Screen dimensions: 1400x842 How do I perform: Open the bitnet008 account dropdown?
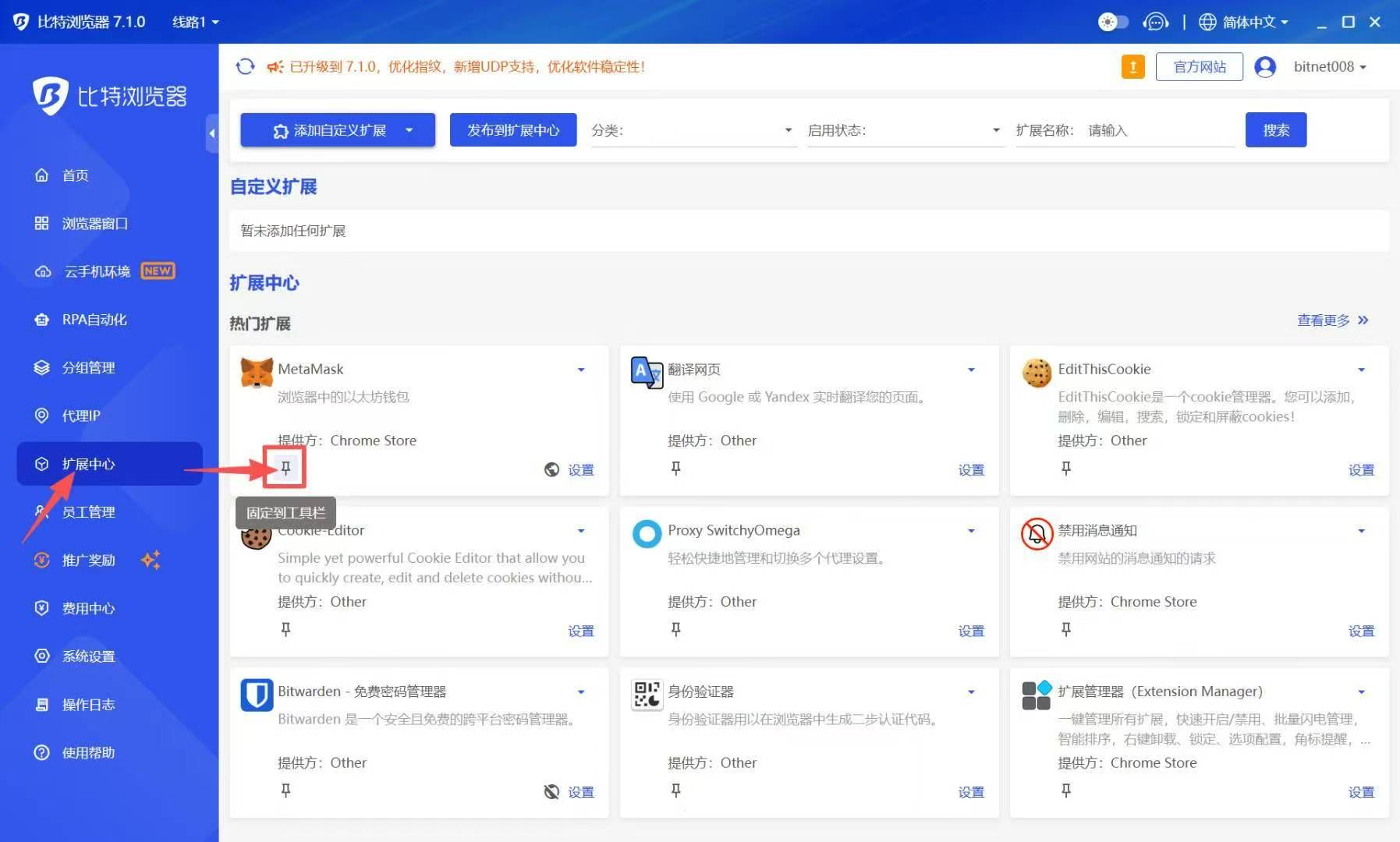pyautogui.click(x=1329, y=66)
